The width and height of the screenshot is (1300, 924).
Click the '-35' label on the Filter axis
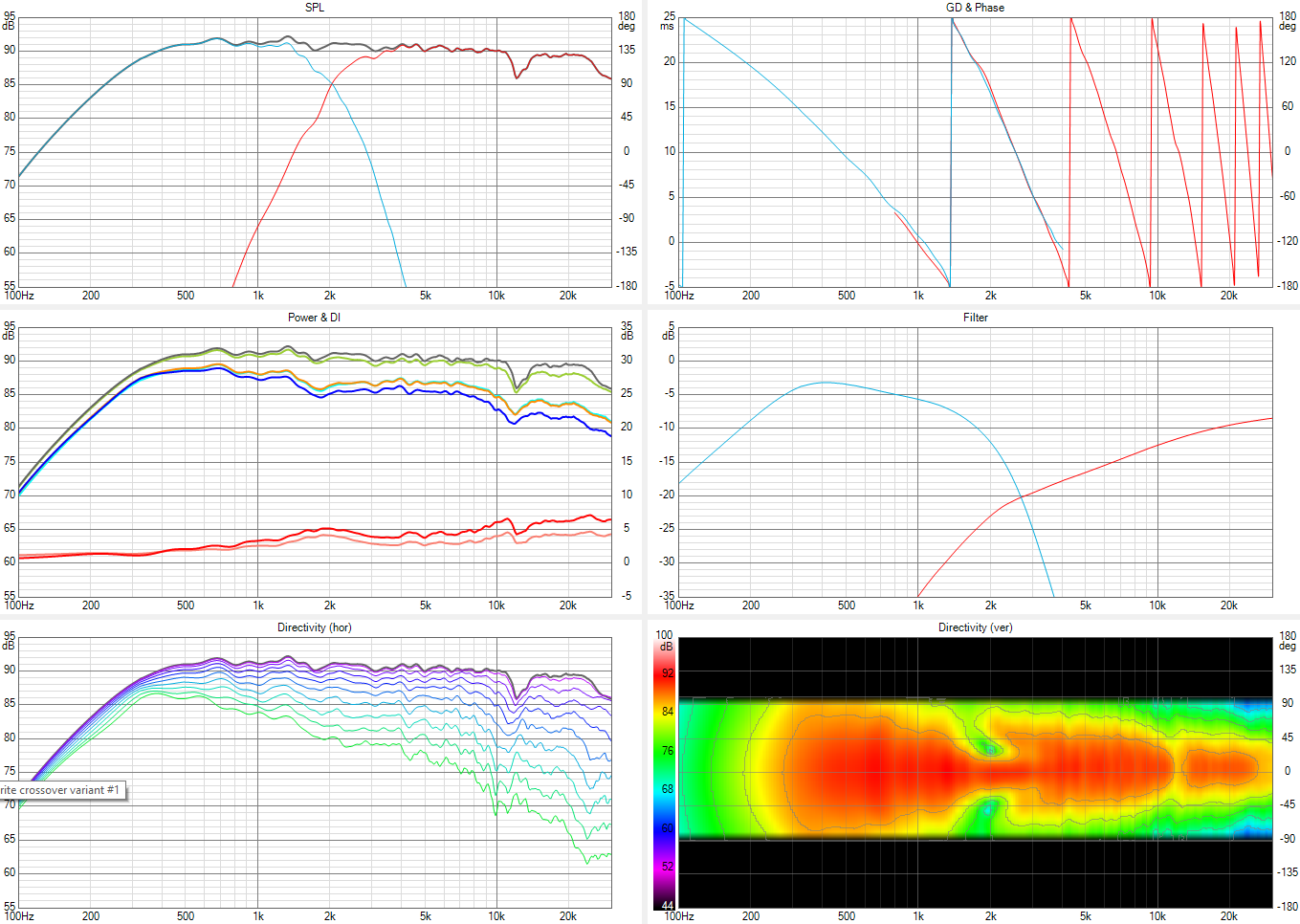666,596
